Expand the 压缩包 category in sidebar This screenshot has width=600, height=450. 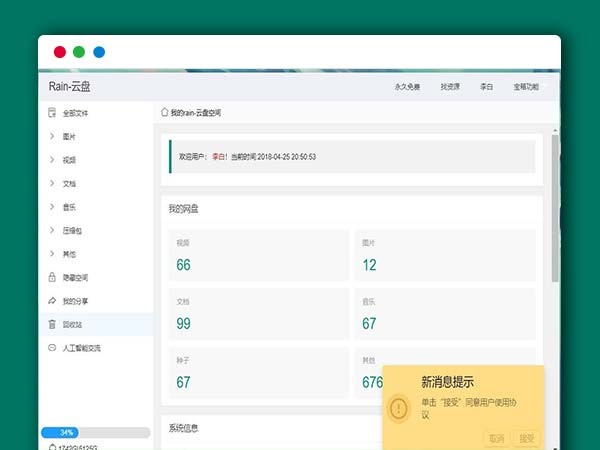(52, 230)
